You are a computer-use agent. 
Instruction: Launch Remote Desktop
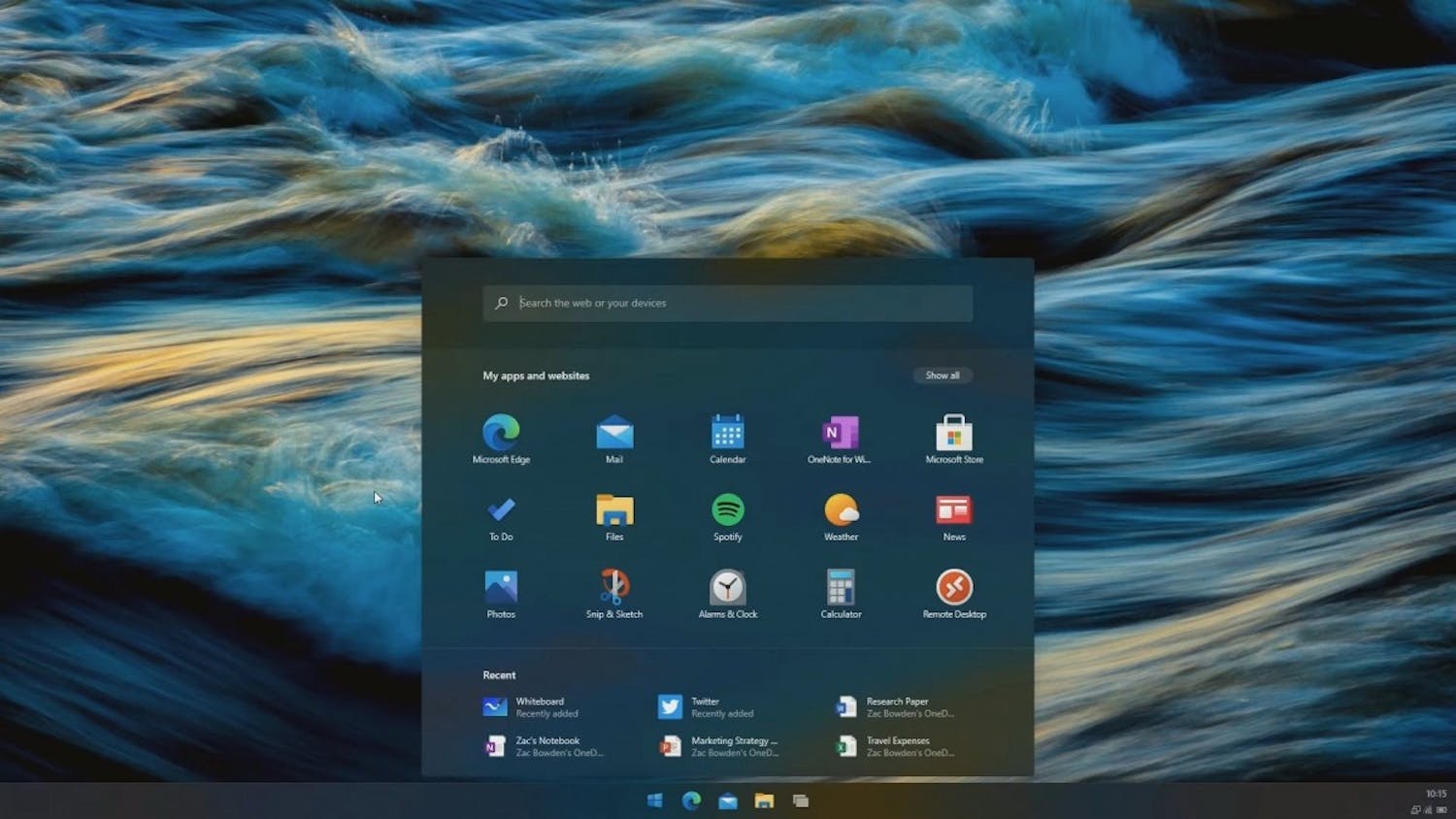click(x=953, y=587)
